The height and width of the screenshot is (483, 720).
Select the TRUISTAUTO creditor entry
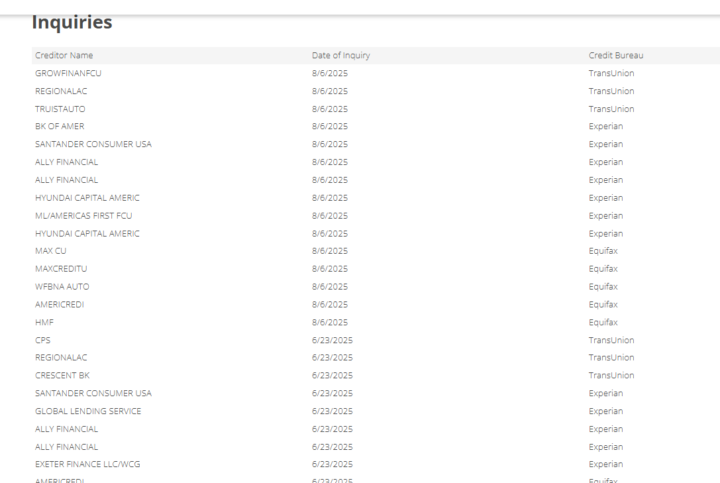(60, 109)
